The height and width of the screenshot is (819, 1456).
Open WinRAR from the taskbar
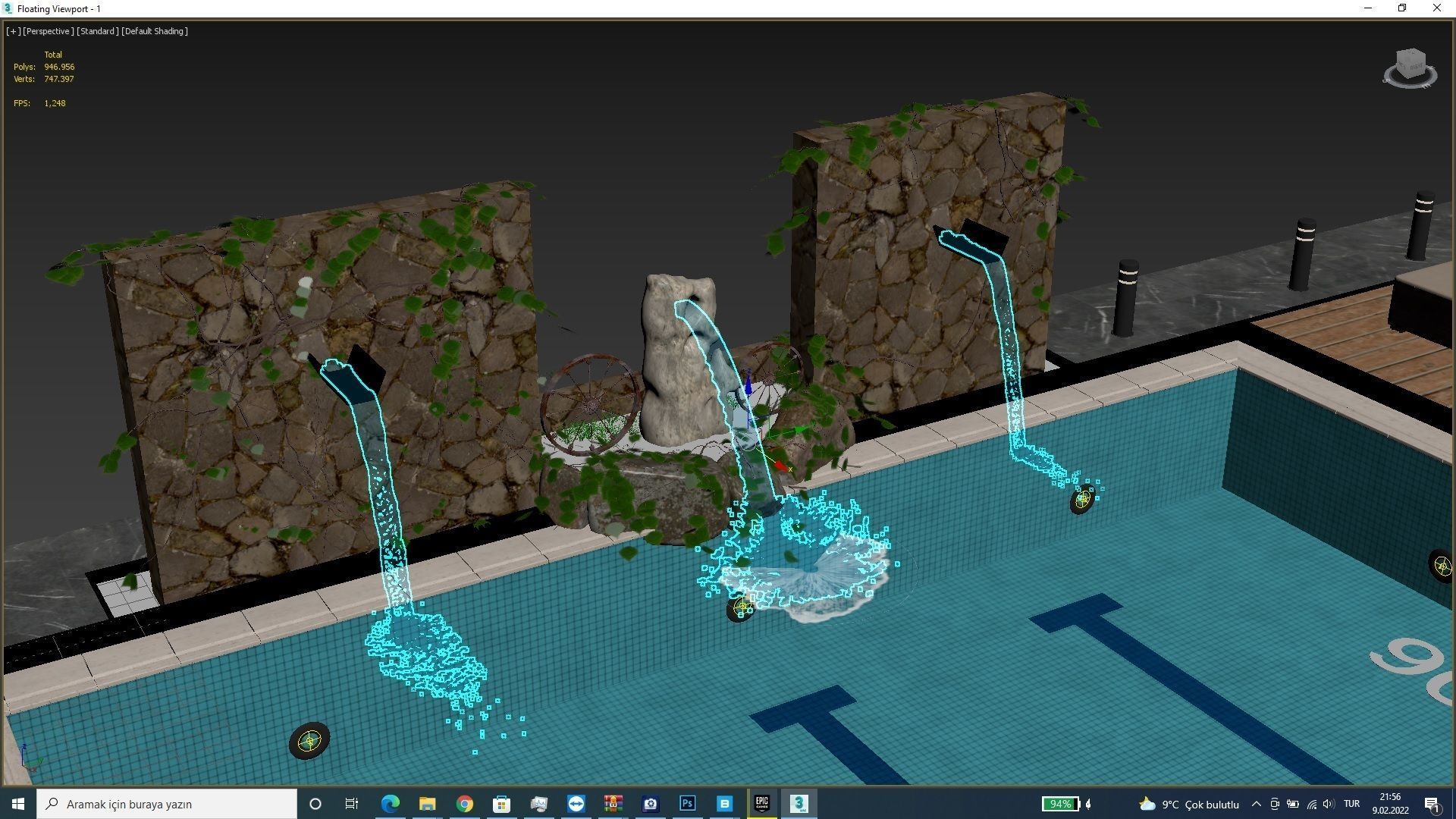[x=613, y=804]
